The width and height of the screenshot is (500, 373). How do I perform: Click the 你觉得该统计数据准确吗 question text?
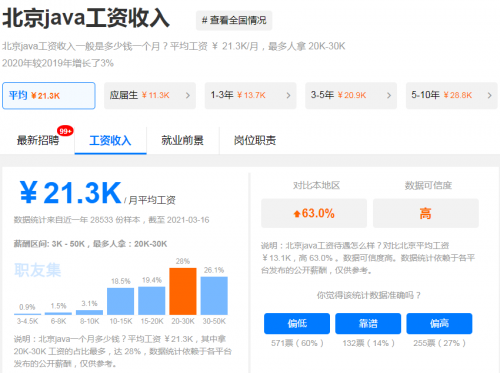tap(369, 295)
